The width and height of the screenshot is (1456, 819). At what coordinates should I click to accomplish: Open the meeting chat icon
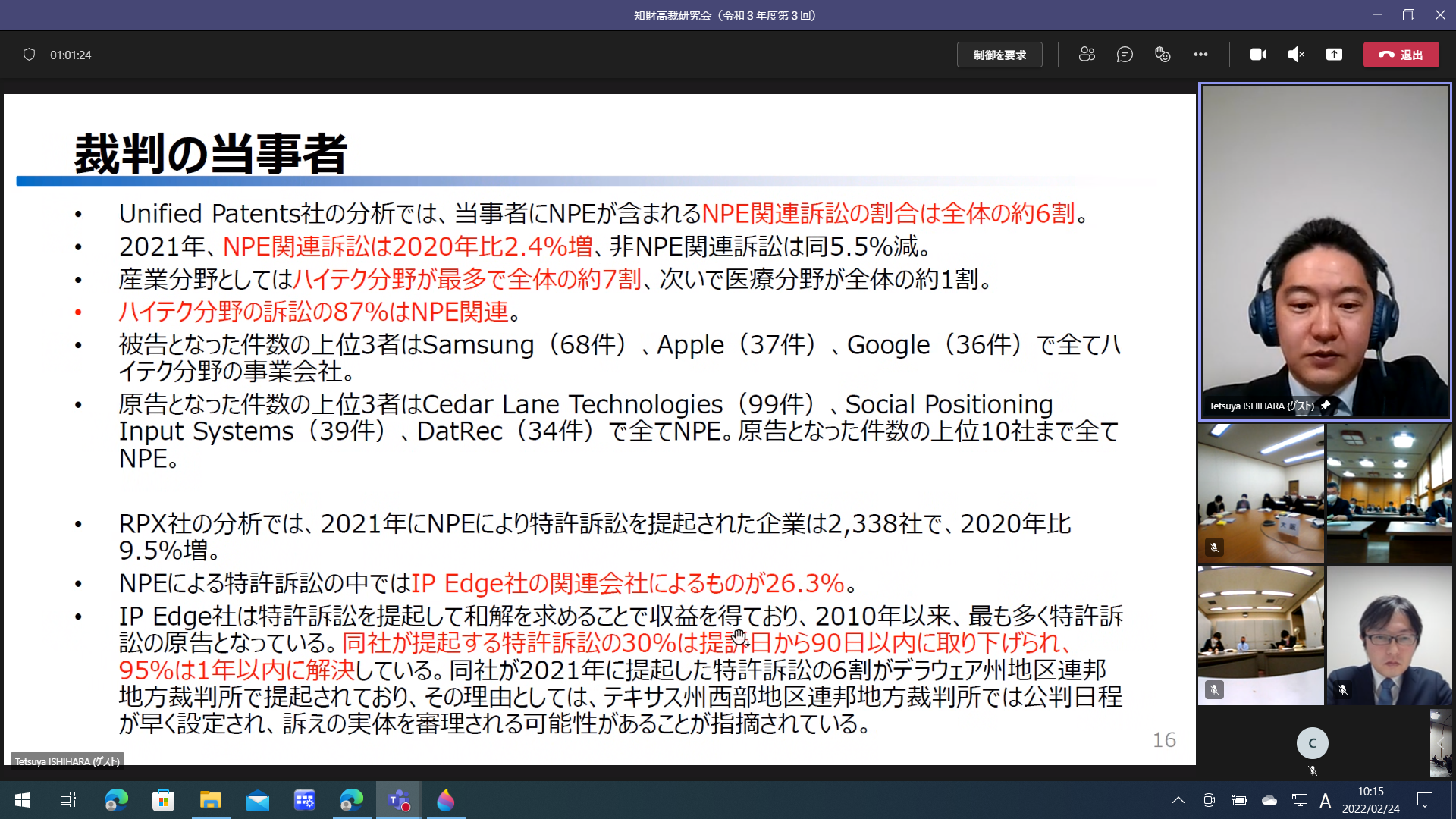pos(1125,55)
